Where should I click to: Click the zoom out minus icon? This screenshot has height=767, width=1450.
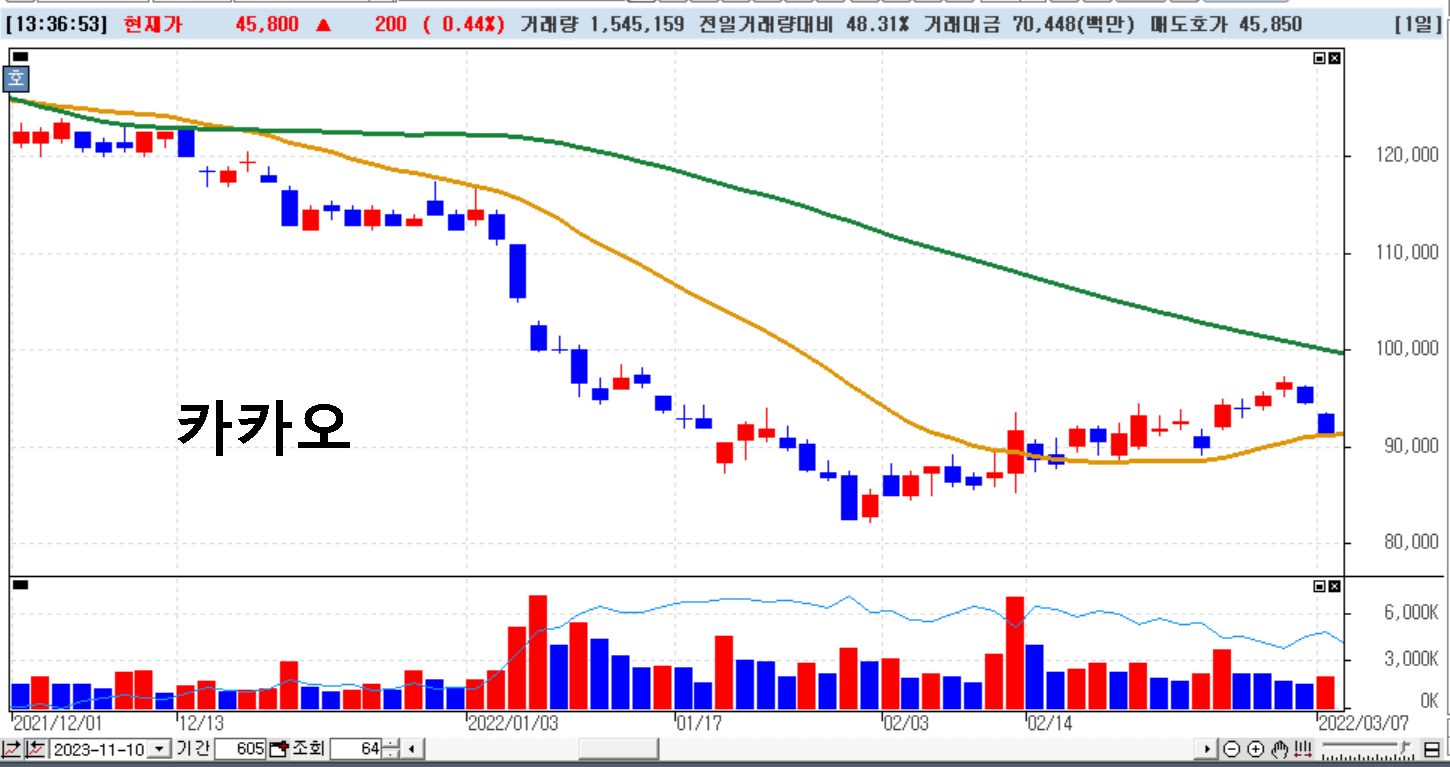(x=1232, y=749)
